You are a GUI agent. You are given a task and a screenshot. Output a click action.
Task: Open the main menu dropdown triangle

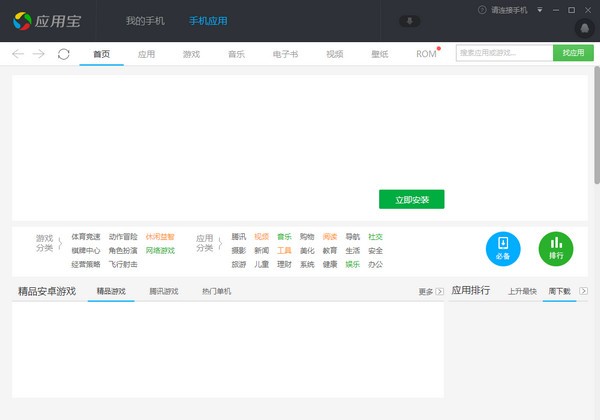click(540, 9)
